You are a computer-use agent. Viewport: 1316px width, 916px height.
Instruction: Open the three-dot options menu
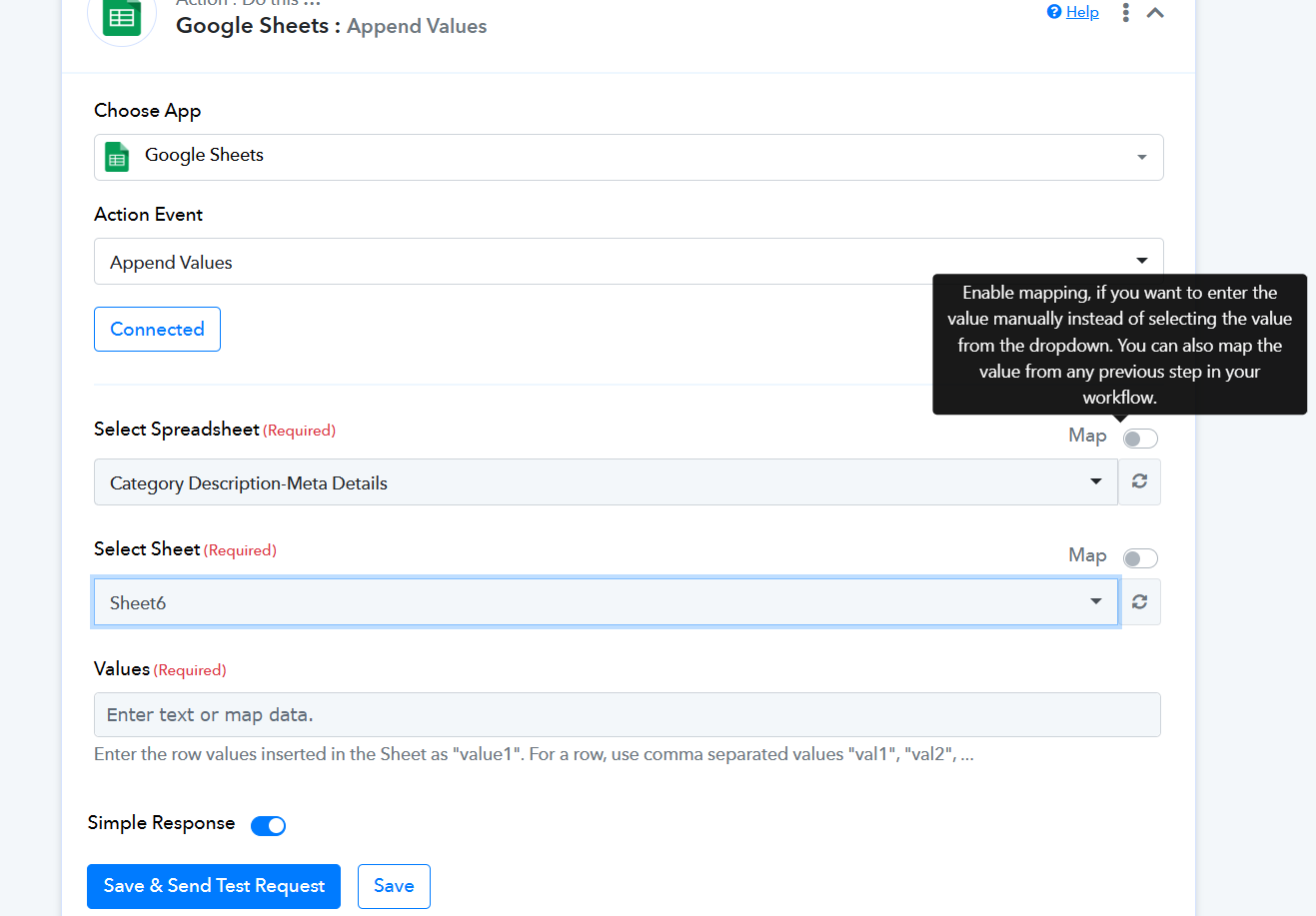click(x=1125, y=13)
